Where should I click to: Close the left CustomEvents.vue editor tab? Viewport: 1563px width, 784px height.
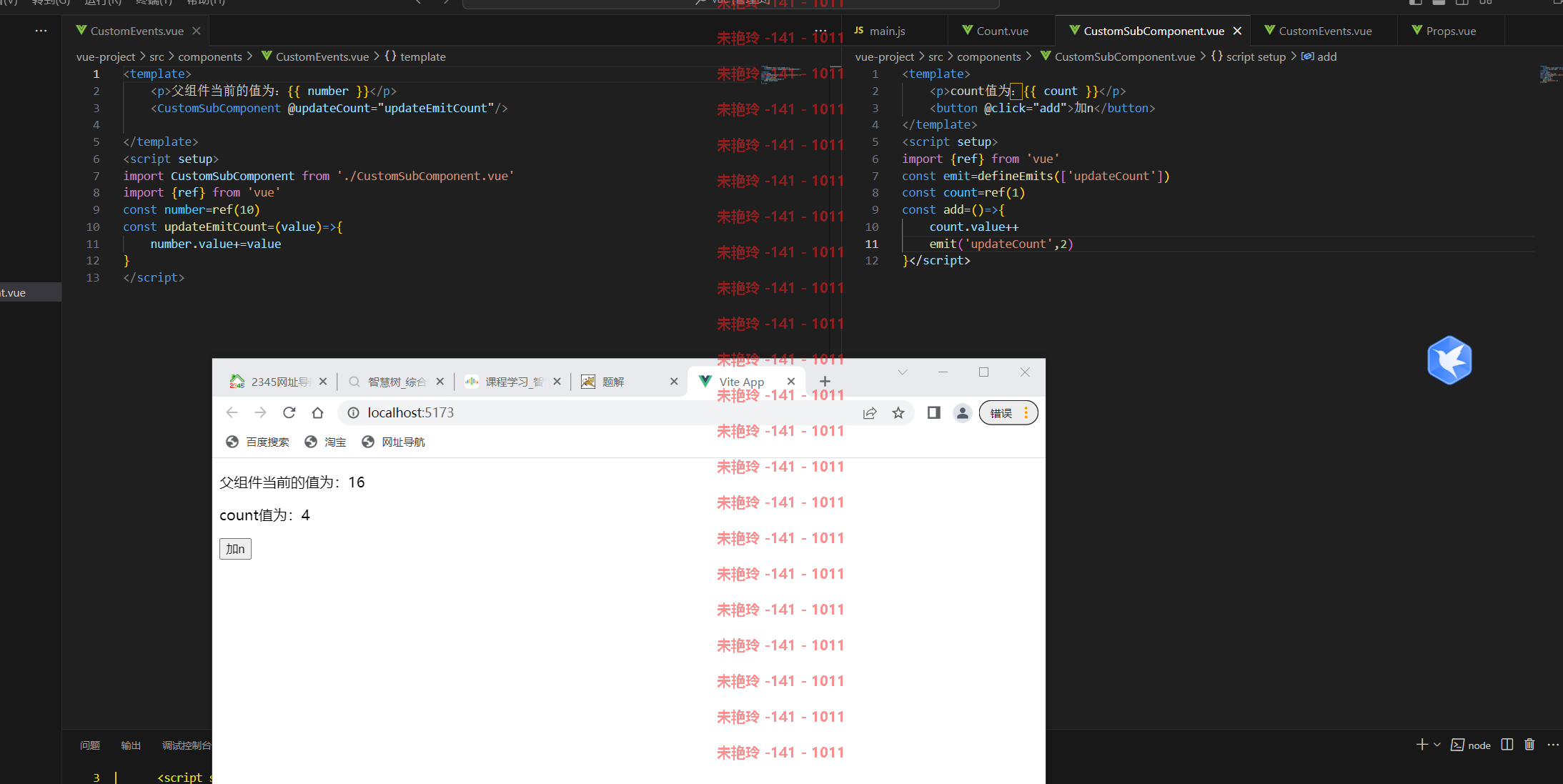(x=196, y=31)
